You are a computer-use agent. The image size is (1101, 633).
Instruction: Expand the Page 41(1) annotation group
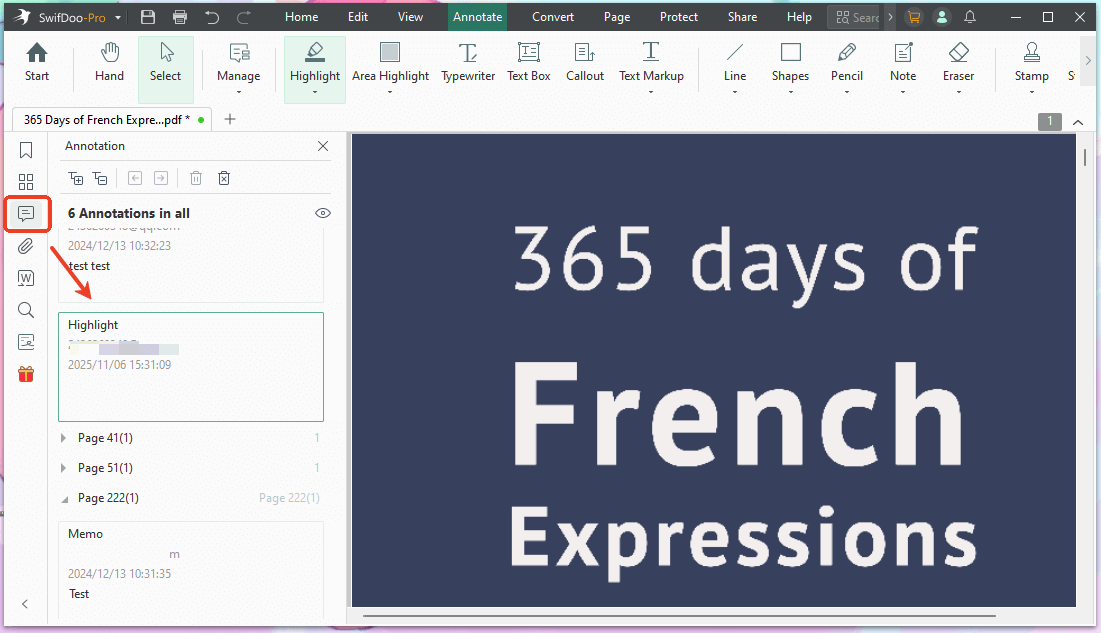coord(64,438)
